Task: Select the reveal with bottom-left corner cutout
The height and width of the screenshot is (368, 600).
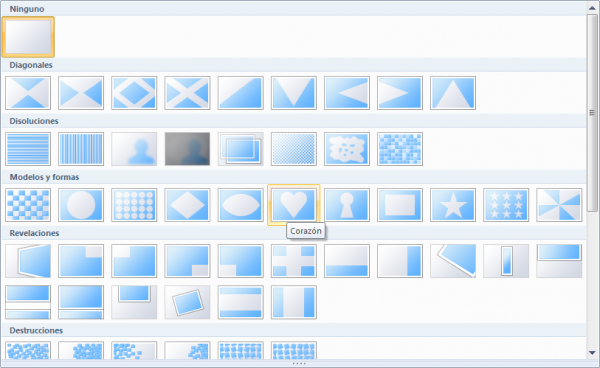Action: tap(241, 261)
